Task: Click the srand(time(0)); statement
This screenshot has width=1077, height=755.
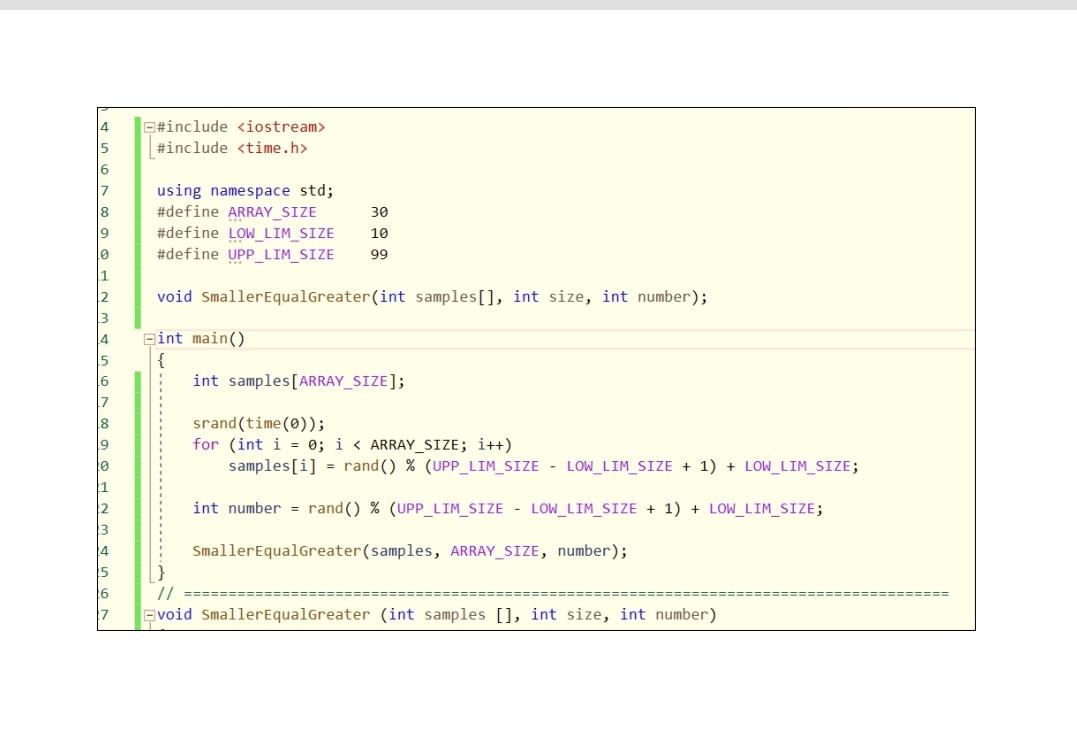Action: 259,424
